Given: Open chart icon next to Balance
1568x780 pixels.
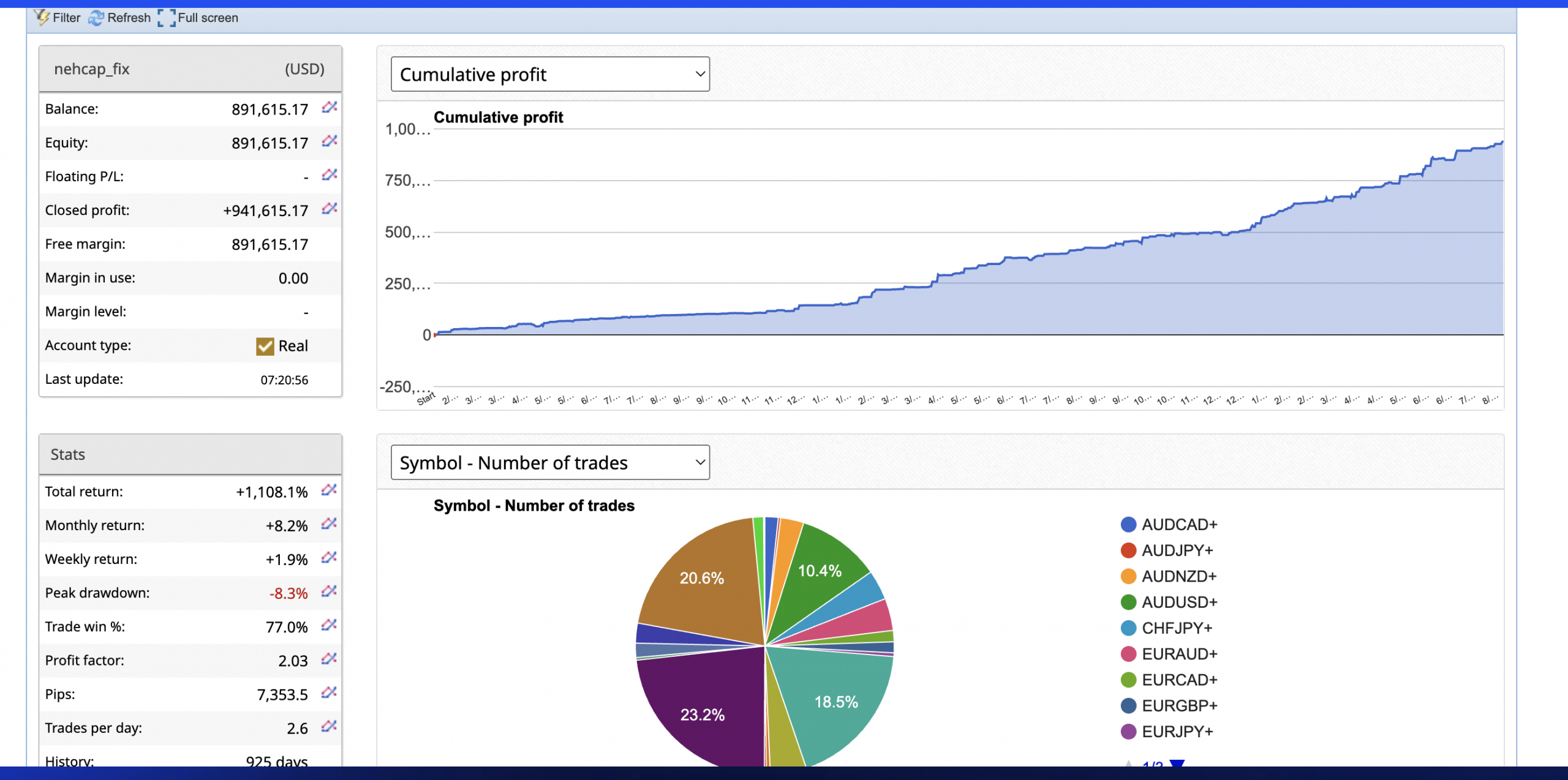Looking at the screenshot, I should (330, 108).
